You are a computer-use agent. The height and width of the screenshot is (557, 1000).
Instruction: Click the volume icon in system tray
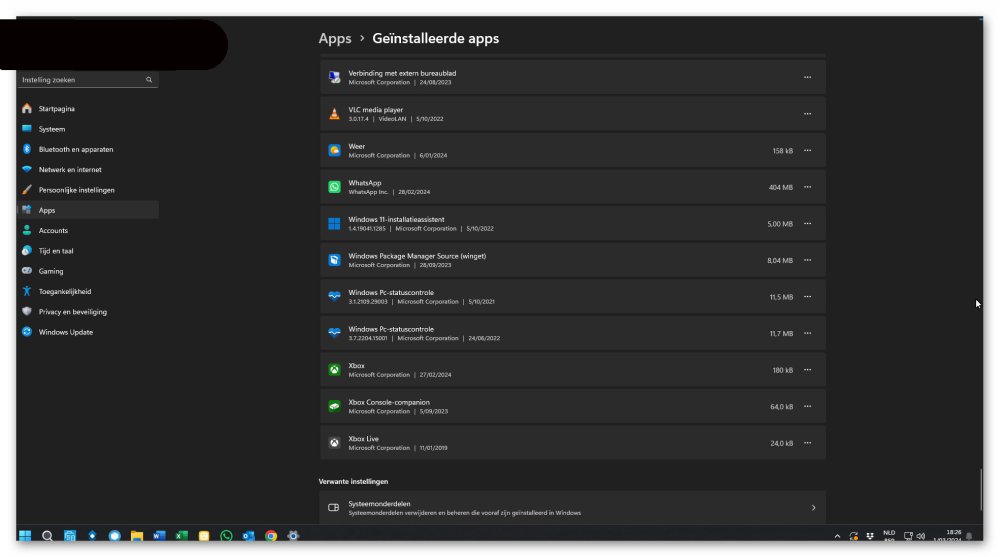(920, 536)
